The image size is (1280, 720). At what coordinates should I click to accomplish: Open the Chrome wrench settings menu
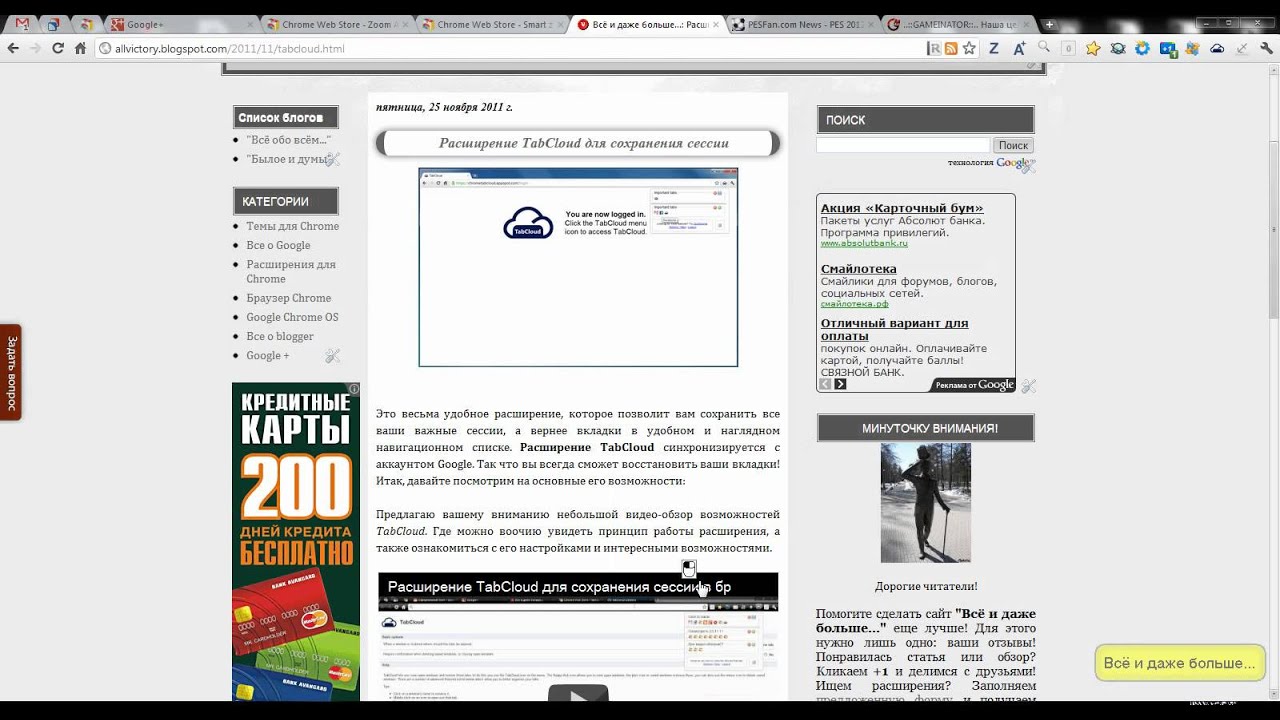[1266, 48]
